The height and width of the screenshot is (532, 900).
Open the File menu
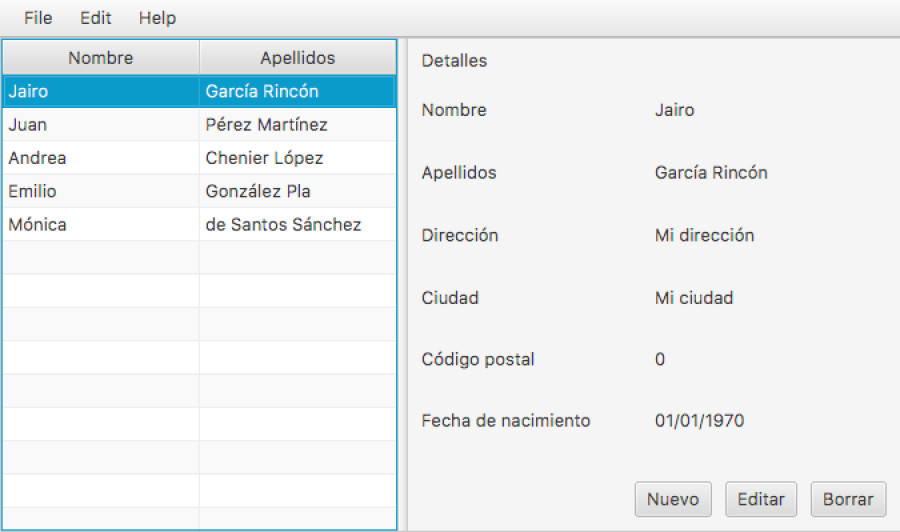point(38,18)
